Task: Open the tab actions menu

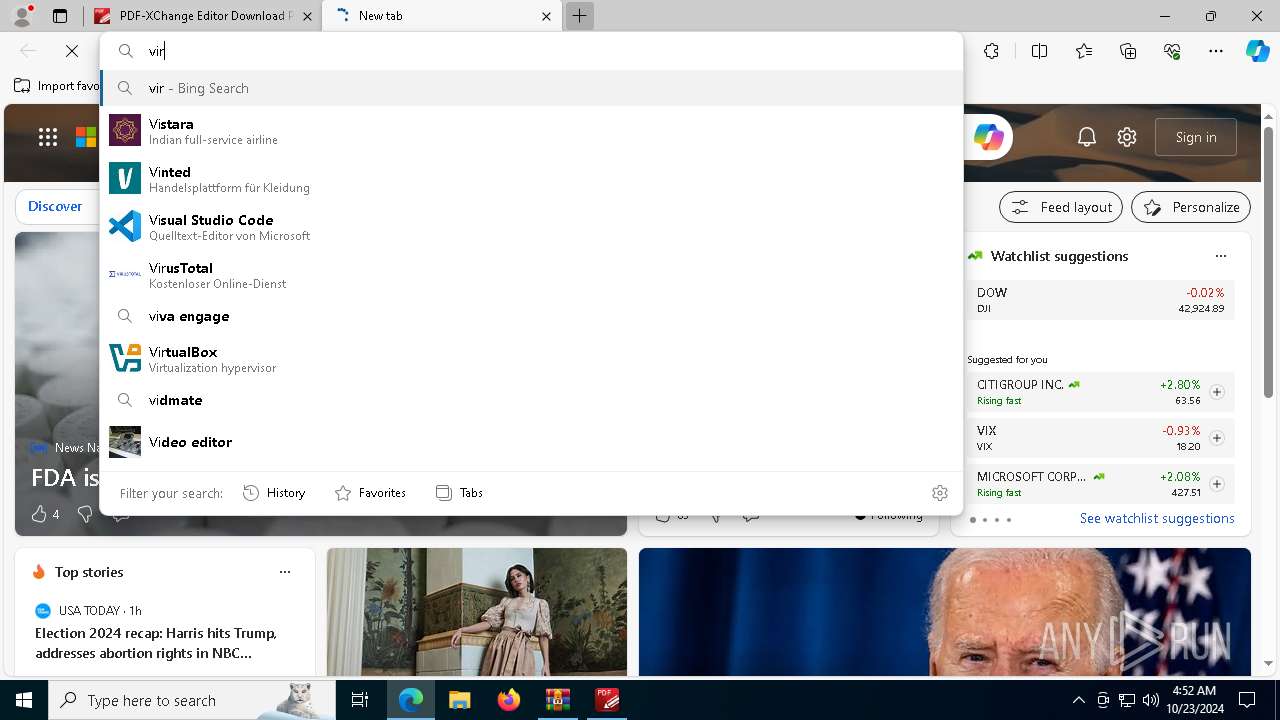Action: click(60, 16)
